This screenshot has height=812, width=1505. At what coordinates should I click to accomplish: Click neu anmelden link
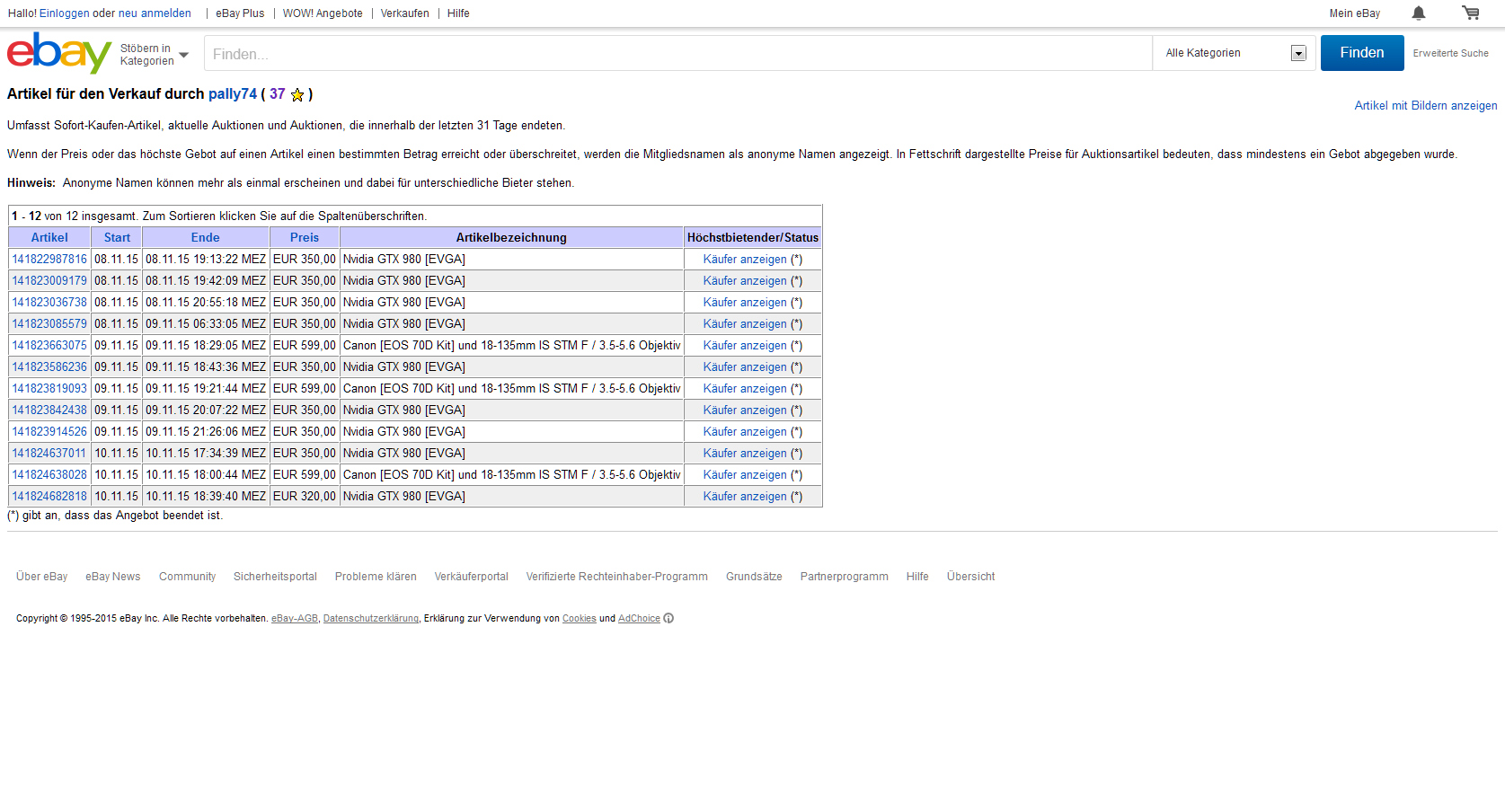(x=155, y=13)
